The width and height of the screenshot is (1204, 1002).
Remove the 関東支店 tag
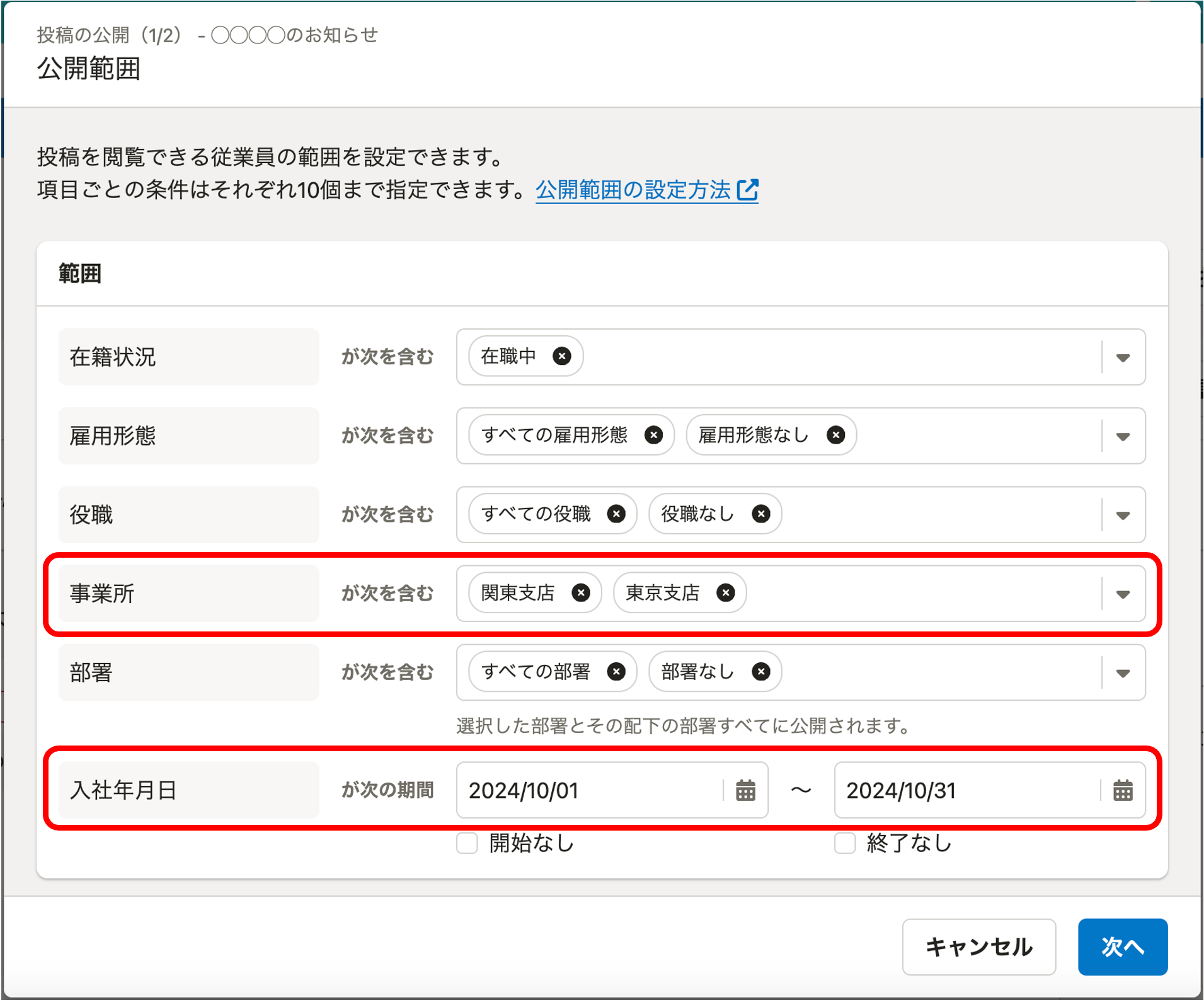580,593
